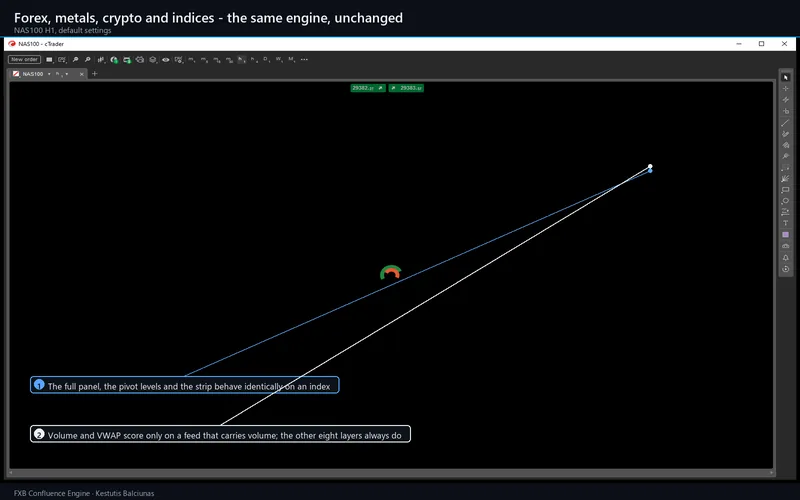Select the pencil freehand drawing tool
Screen dimensions: 800x500
pyautogui.click(x=786, y=134)
